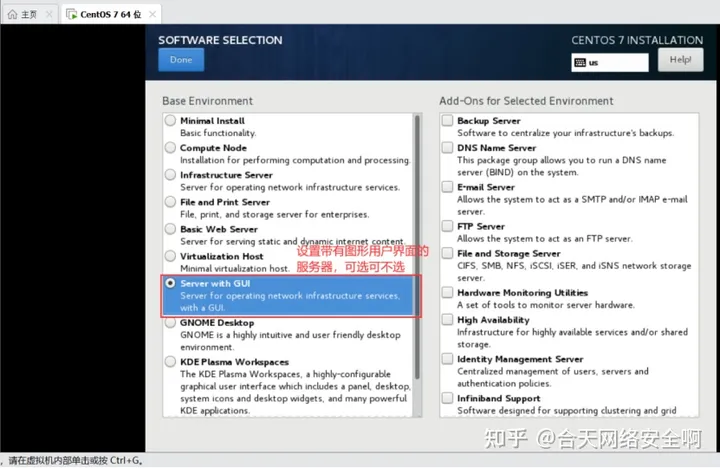
Task: Tick the Infiniband Support checkbox
Action: [447, 398]
